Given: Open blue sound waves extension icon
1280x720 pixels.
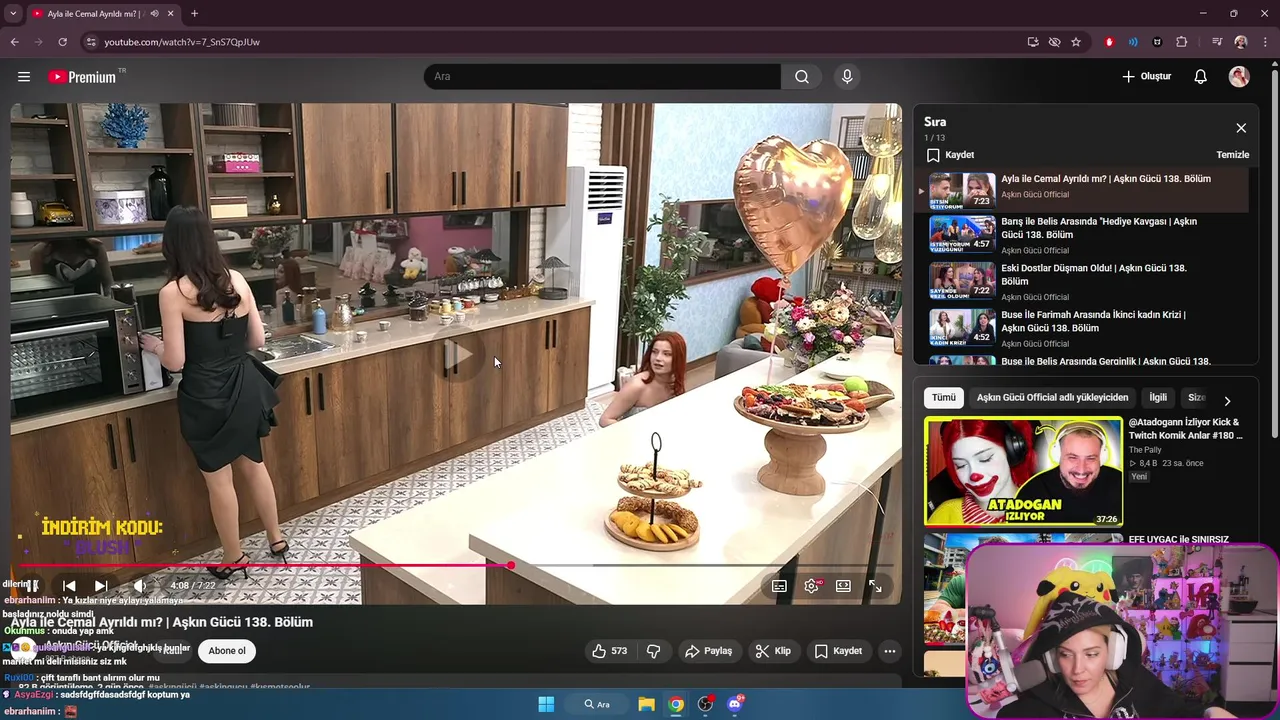Looking at the screenshot, I should pos(1133,42).
